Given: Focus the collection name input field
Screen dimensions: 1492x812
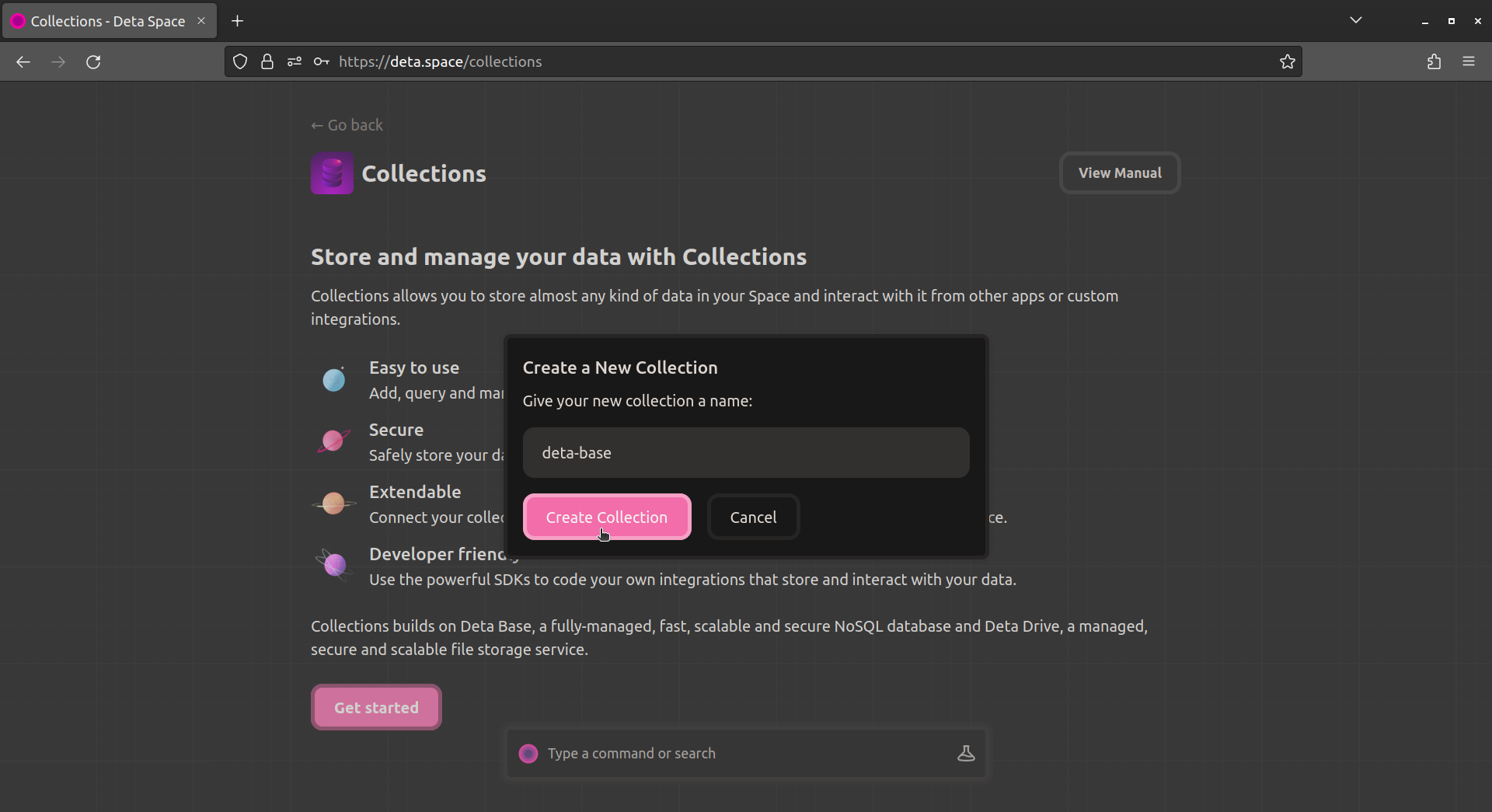Looking at the screenshot, I should pos(746,452).
